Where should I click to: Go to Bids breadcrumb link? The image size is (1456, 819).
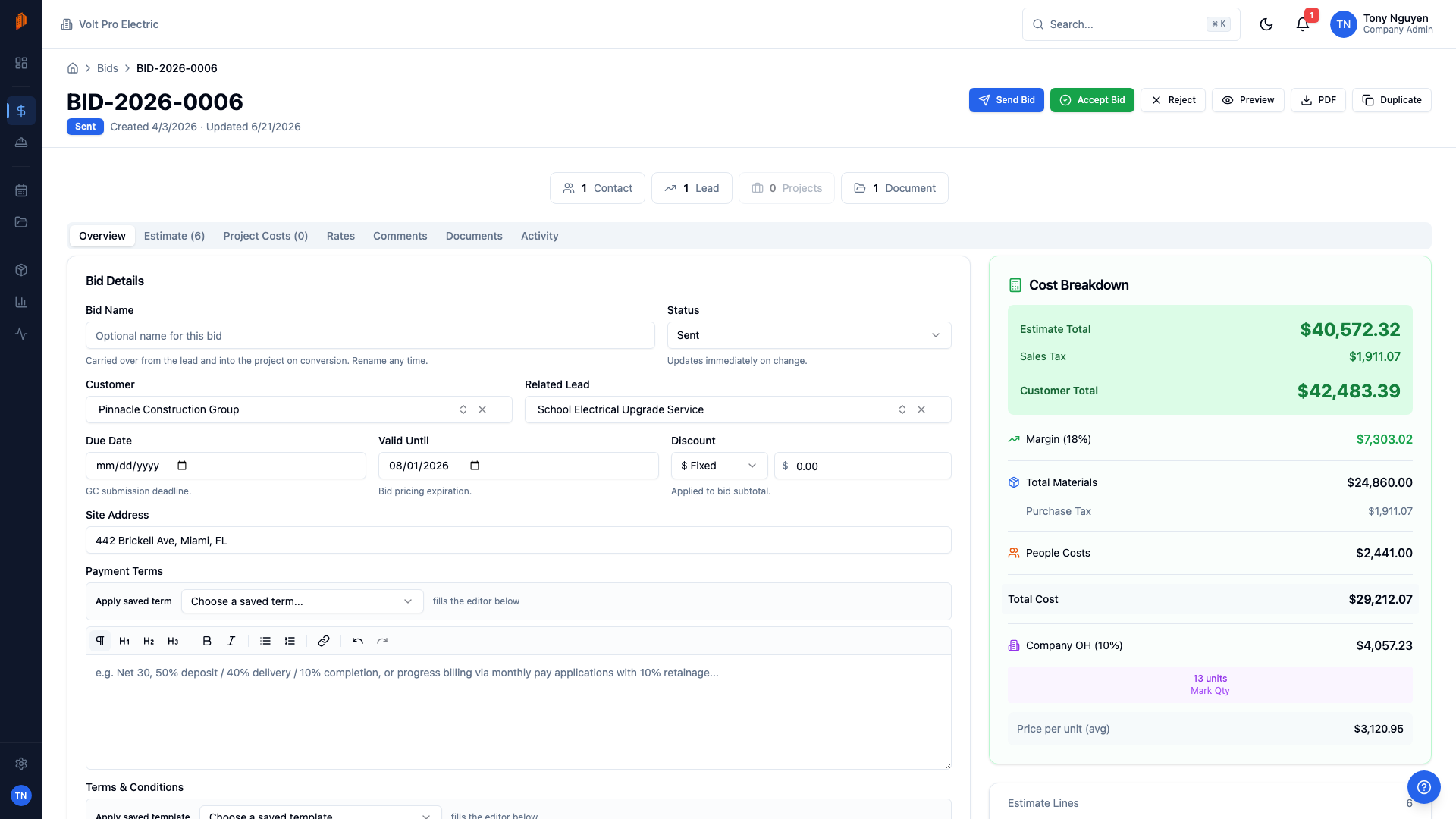(108, 68)
